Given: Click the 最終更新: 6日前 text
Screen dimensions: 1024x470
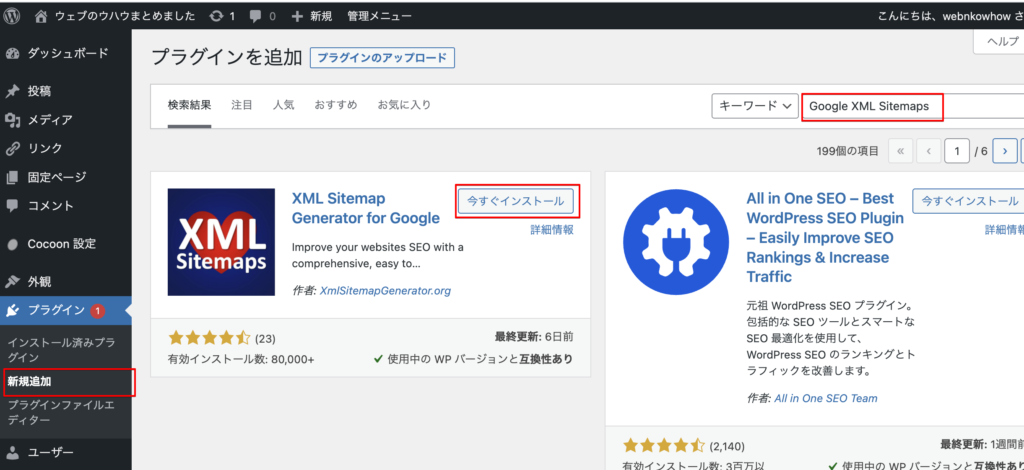Looking at the screenshot, I should pos(534,337).
